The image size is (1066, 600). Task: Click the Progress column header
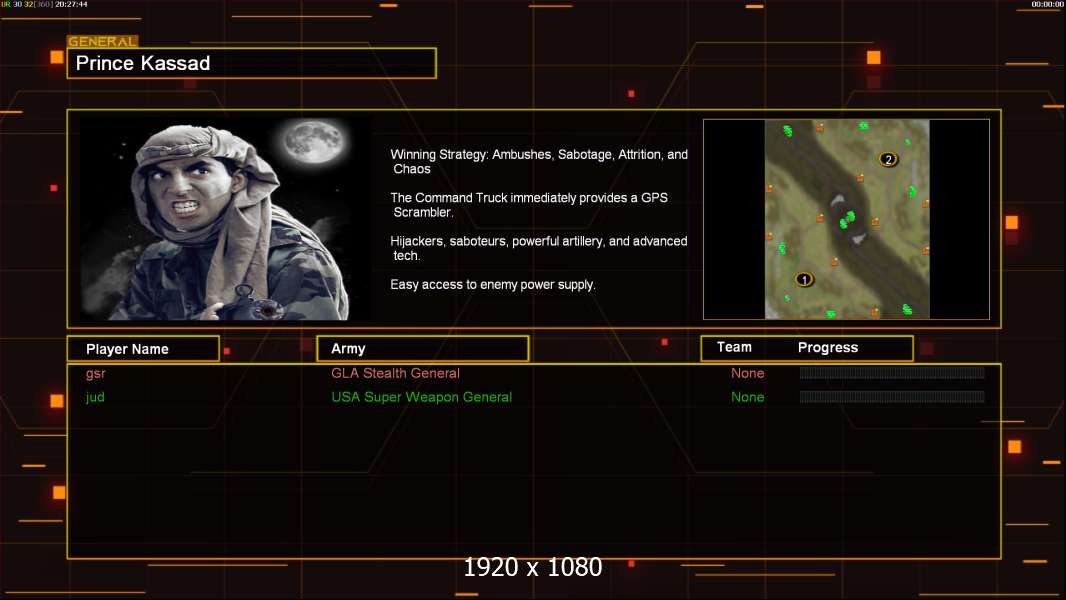(x=827, y=348)
